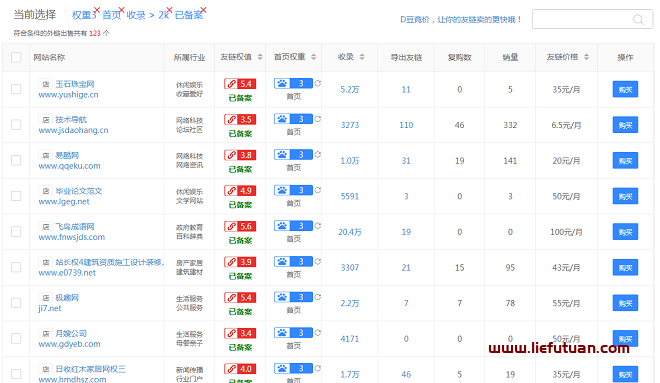Buy the 玉石珠宝网 link at 35元/月
The image size is (660, 383).
tap(625, 89)
